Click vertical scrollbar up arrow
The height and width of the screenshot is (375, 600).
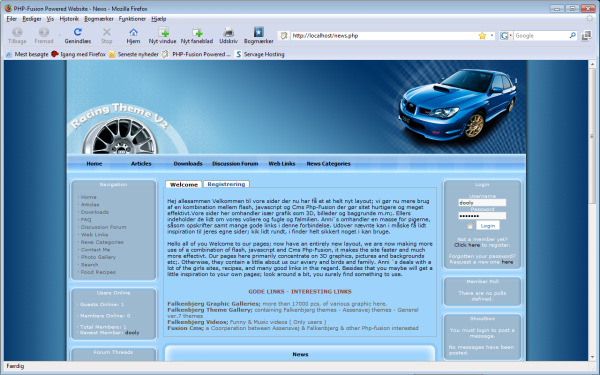592,64
